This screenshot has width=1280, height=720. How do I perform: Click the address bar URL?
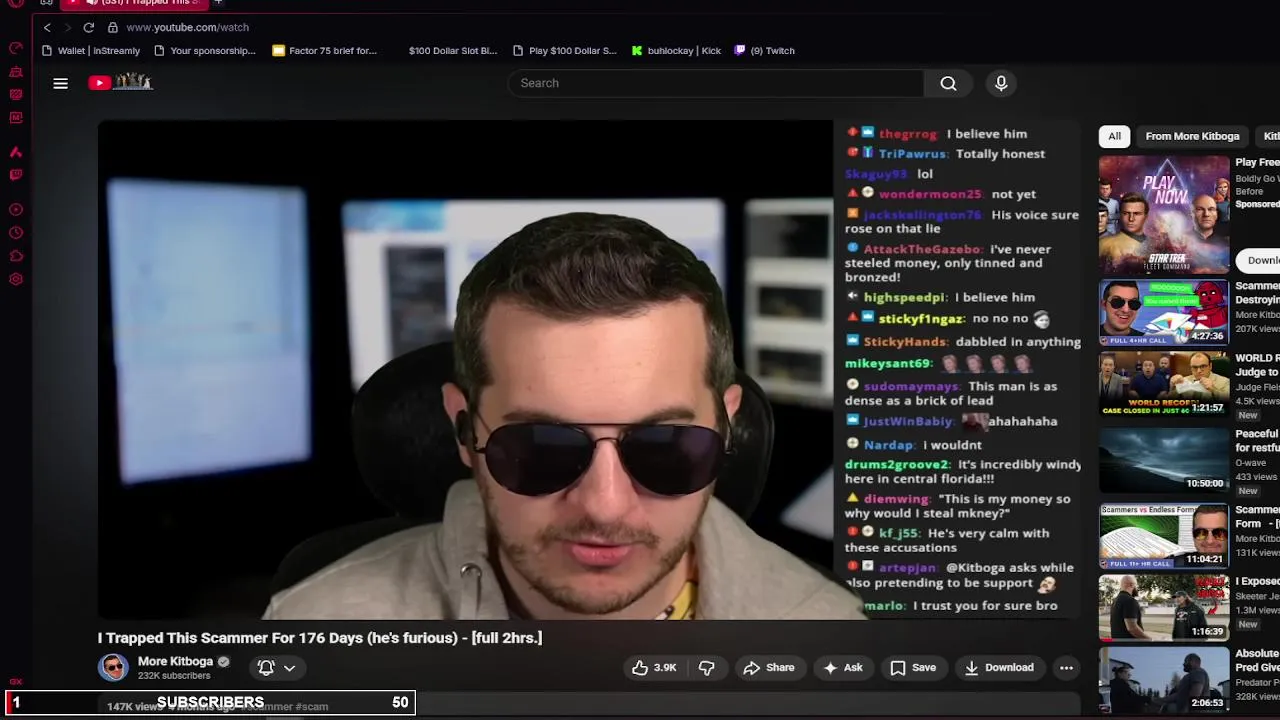click(187, 27)
